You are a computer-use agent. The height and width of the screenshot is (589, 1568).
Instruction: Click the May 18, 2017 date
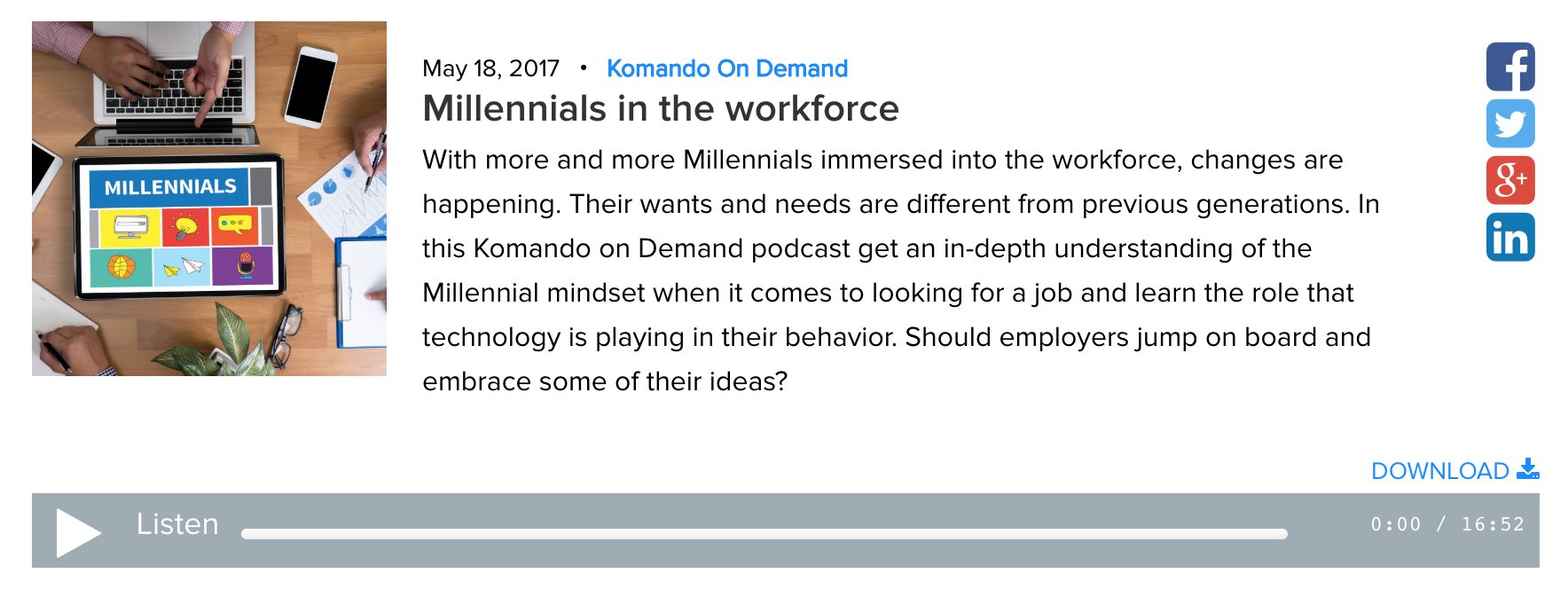[491, 68]
